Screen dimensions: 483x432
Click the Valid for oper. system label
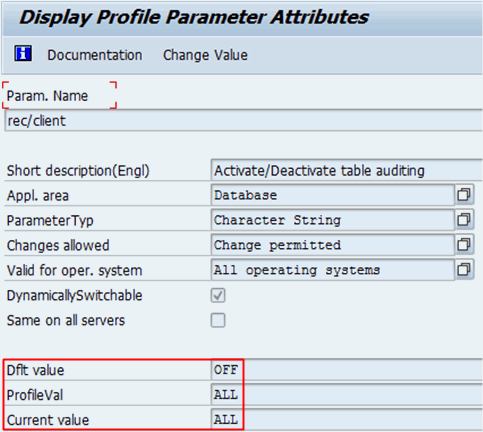(74, 270)
